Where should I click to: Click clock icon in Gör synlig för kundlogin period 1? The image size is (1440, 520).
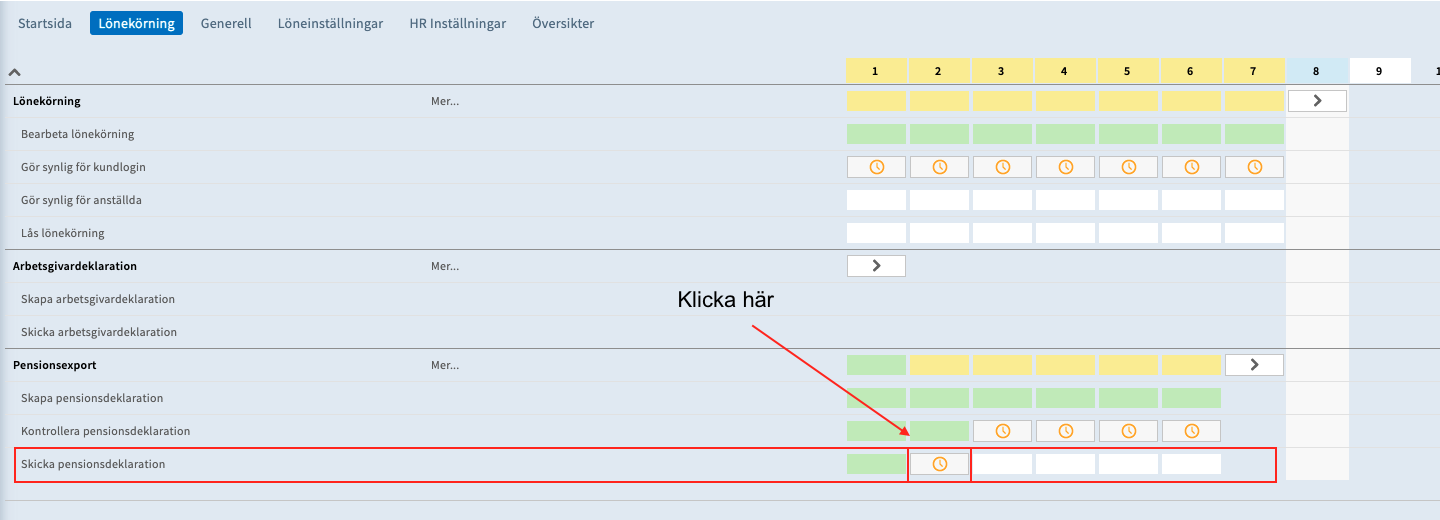click(x=876, y=167)
